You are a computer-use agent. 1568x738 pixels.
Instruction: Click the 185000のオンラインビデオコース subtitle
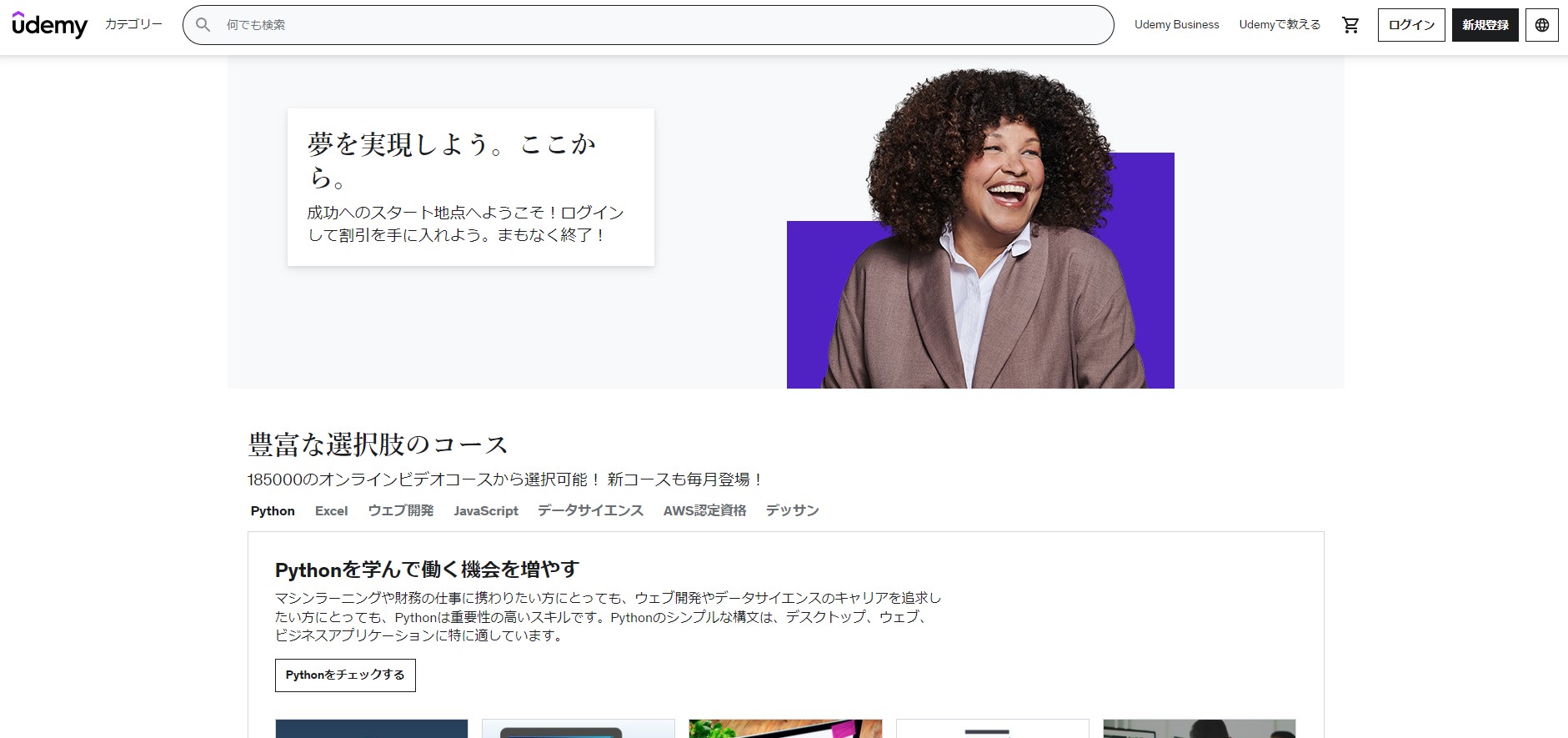click(505, 479)
